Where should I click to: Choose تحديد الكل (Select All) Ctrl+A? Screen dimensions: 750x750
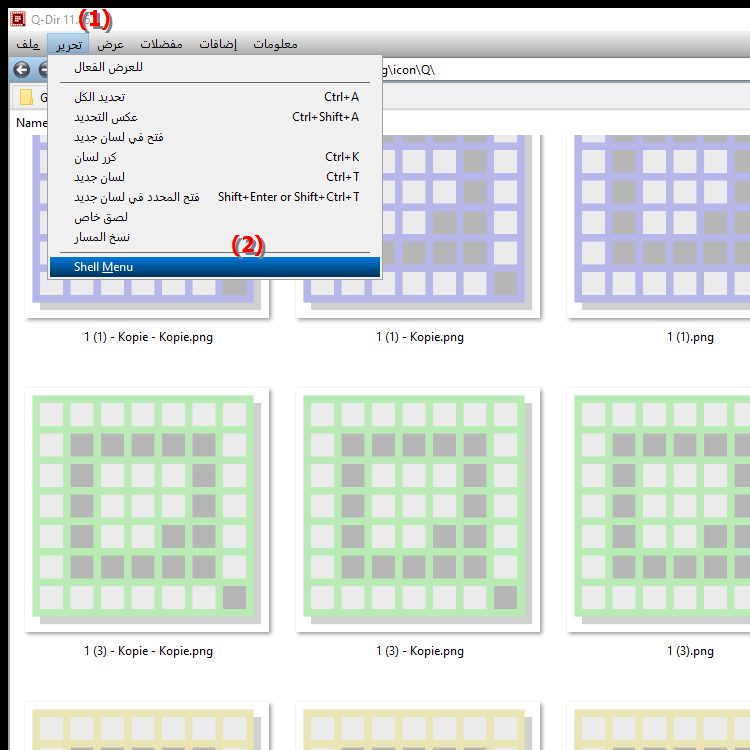[x=215, y=97]
